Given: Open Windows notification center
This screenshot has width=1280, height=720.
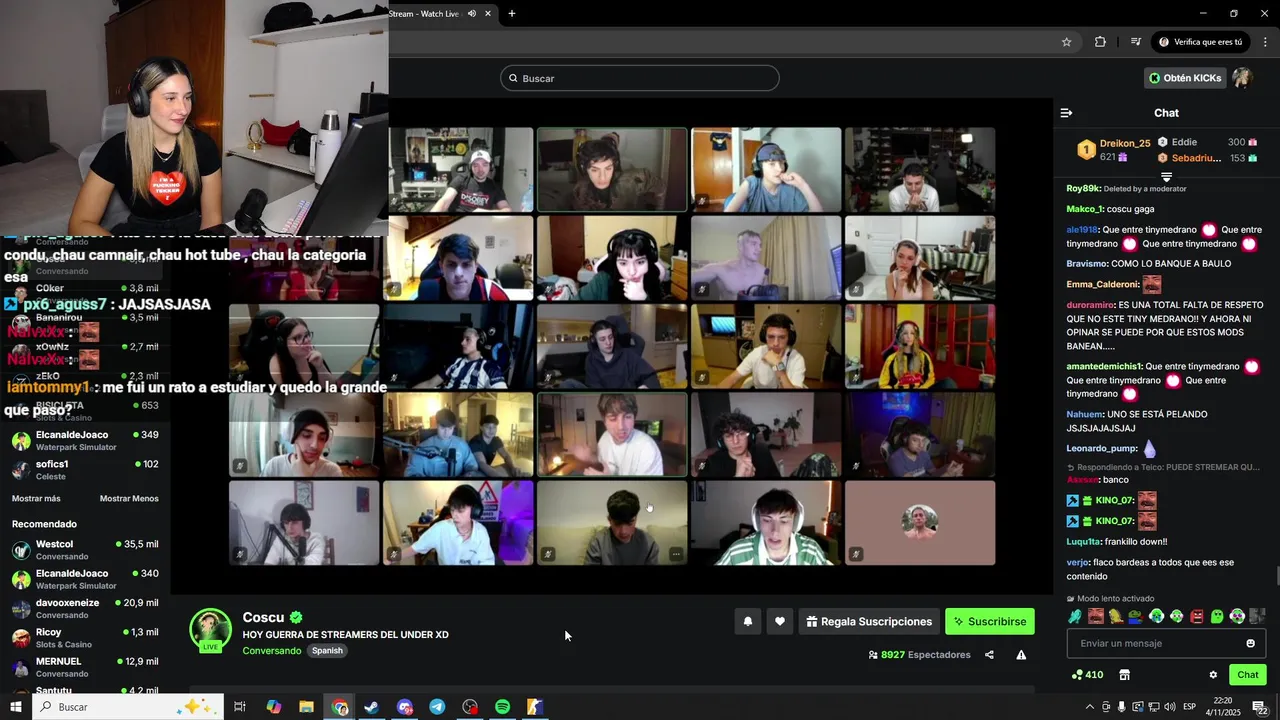Looking at the screenshot, I should pyautogui.click(x=1260, y=707).
